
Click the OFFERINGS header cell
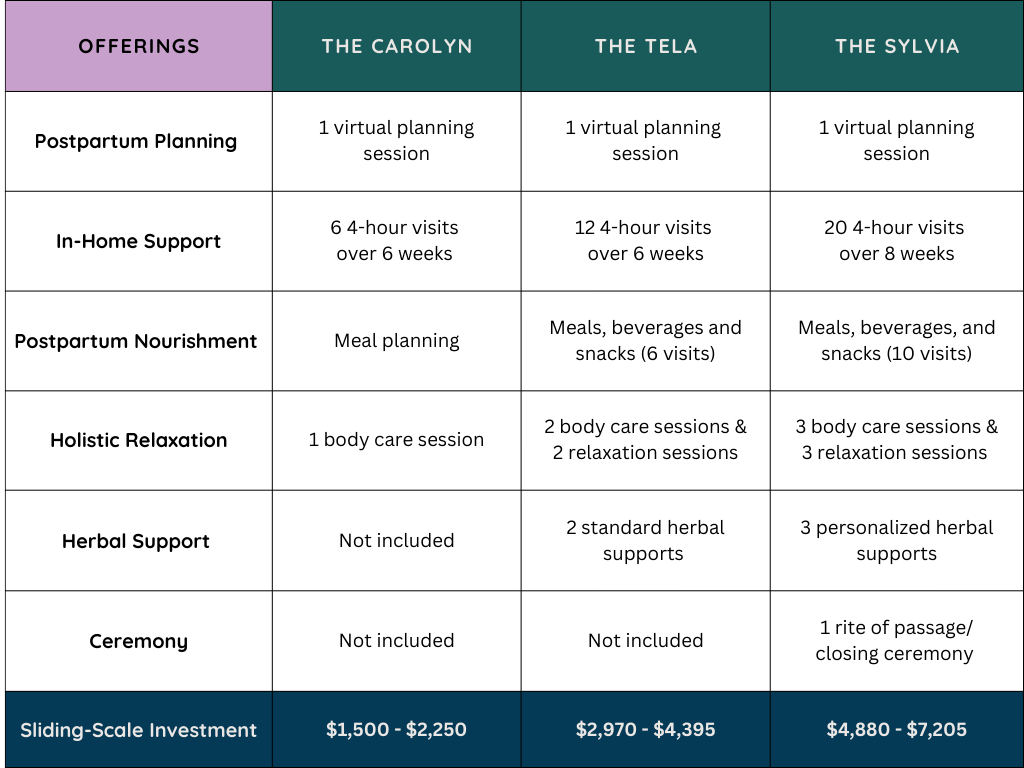pos(139,47)
